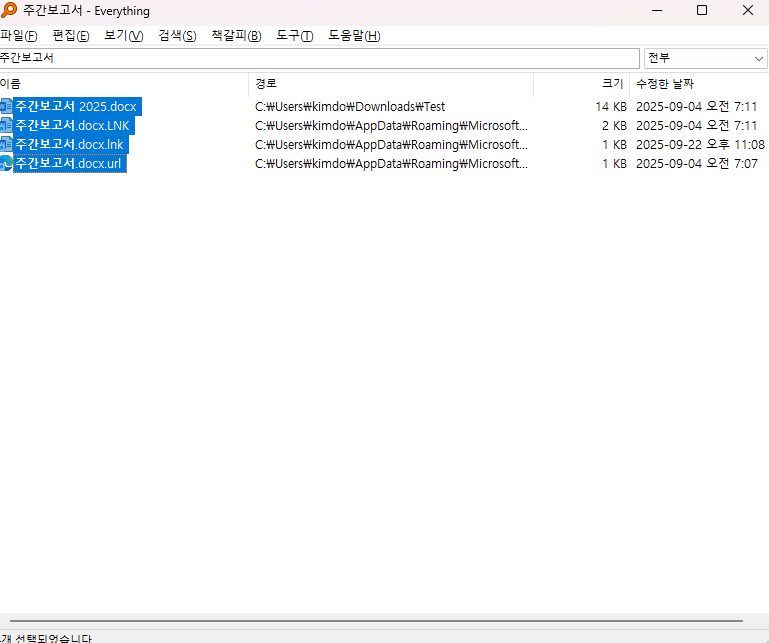
Task: Open the 보기(V) menu
Action: (124, 35)
